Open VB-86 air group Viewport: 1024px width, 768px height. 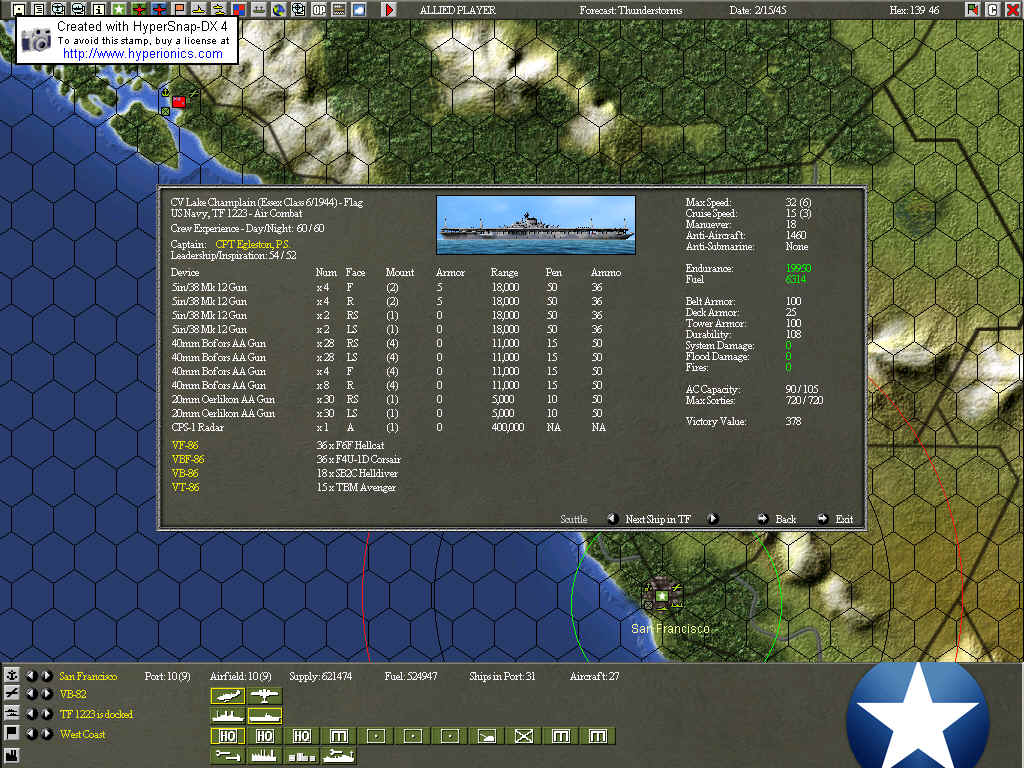point(185,473)
